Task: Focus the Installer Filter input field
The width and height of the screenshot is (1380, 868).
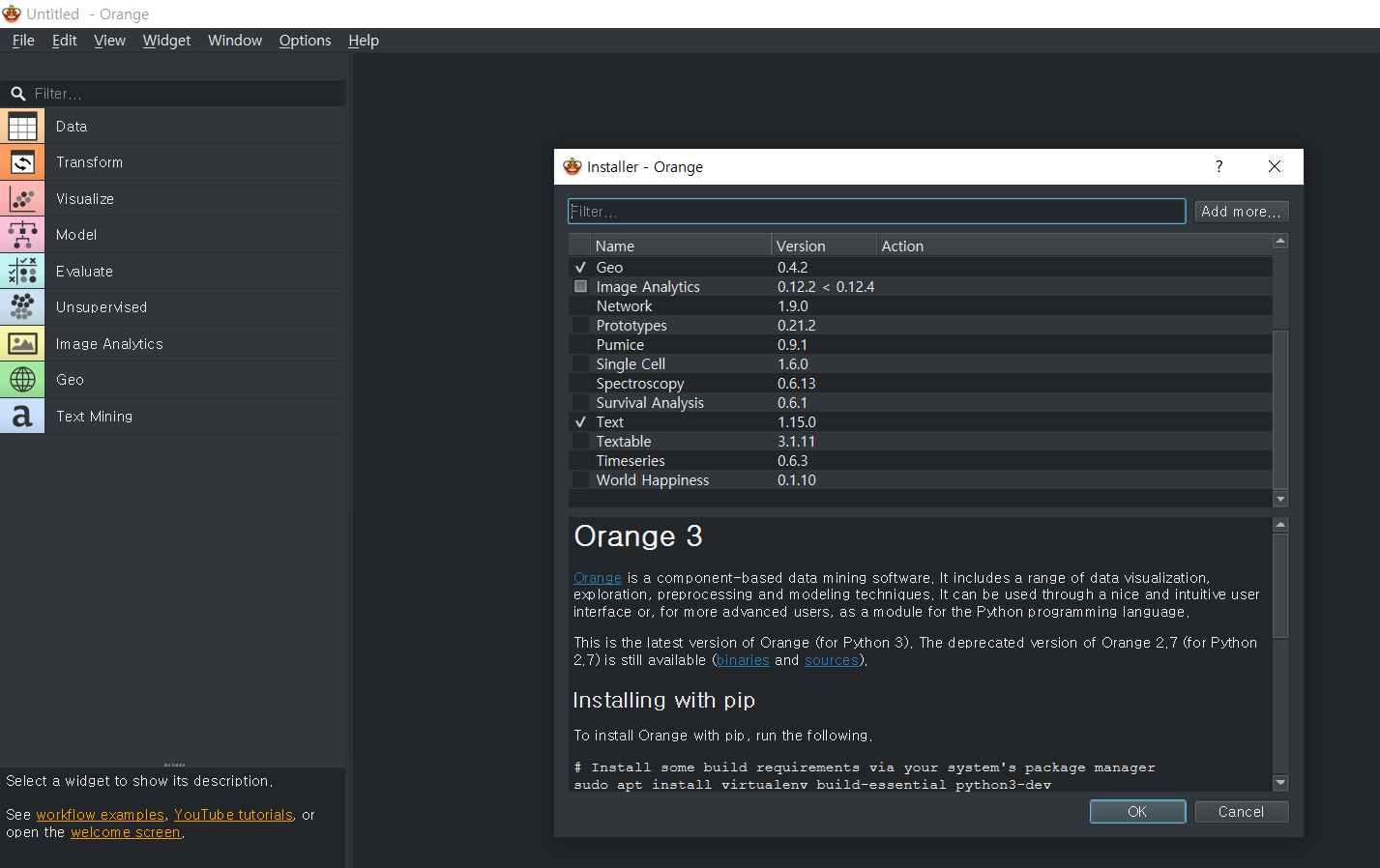Action: [x=876, y=212]
